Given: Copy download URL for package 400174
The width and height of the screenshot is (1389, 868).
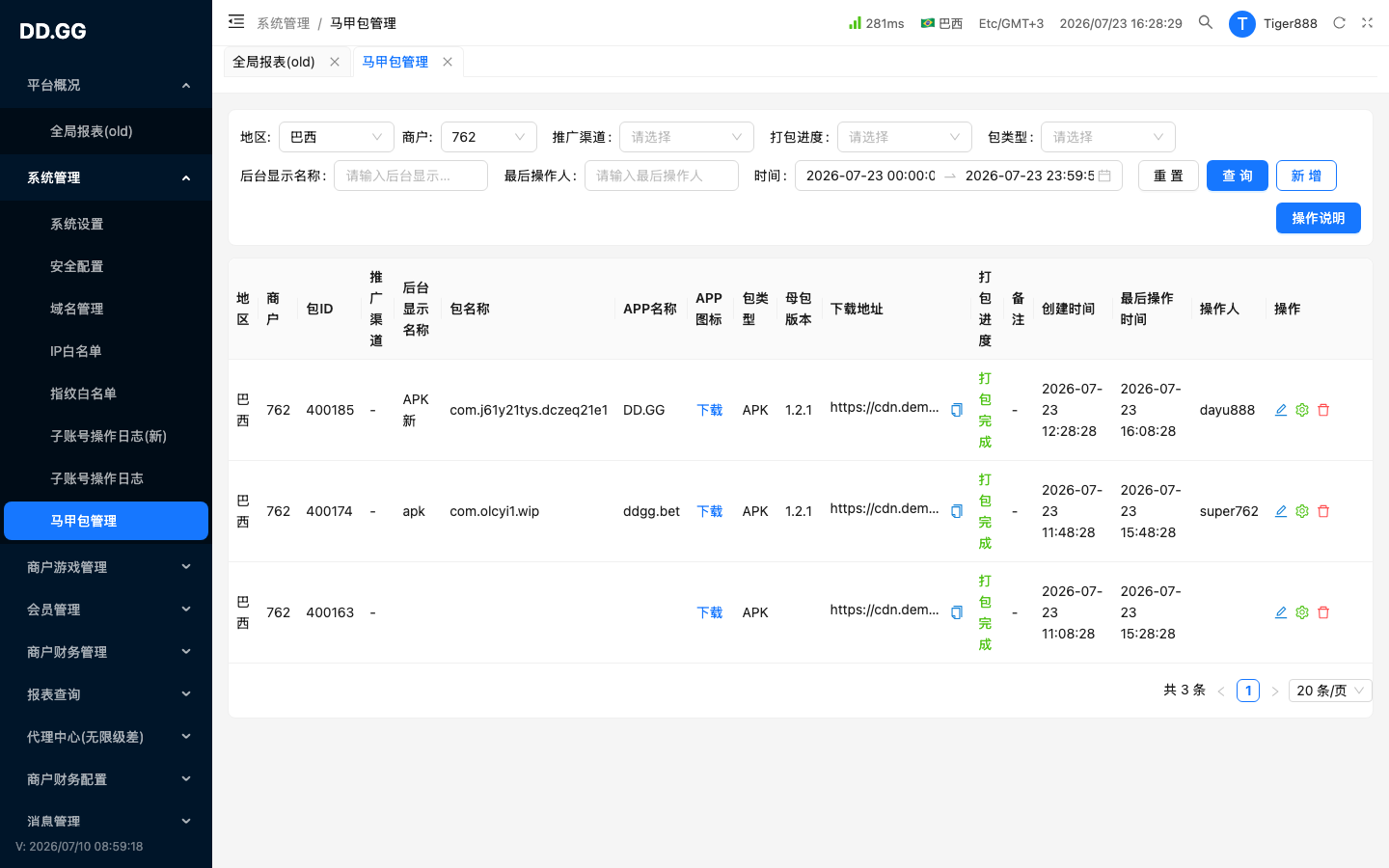Looking at the screenshot, I should 957,511.
